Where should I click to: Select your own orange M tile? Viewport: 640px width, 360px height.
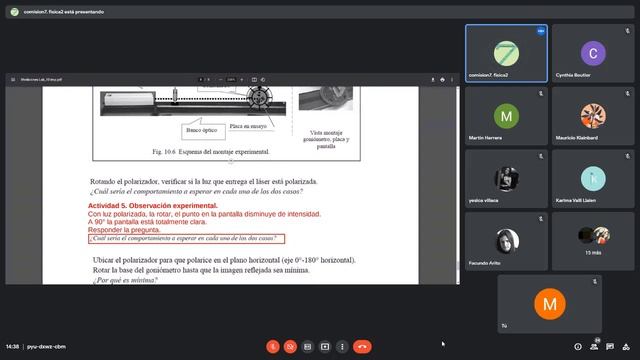[549, 304]
